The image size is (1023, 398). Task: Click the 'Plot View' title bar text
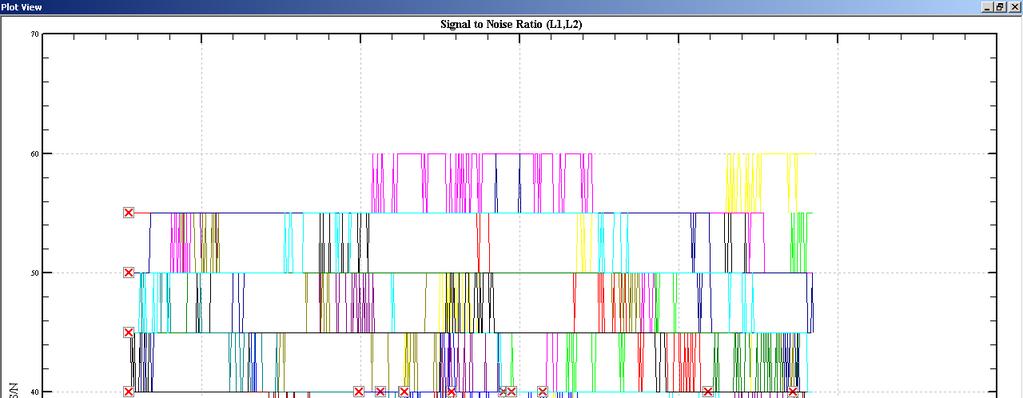coord(22,7)
